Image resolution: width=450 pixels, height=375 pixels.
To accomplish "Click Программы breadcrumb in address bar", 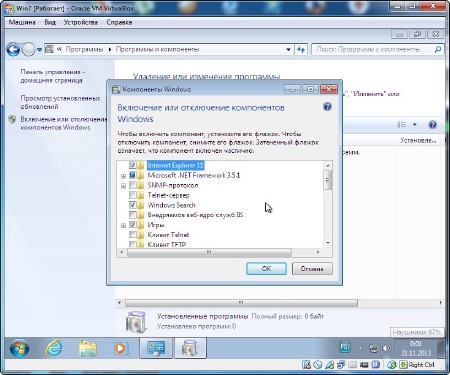I will (x=84, y=49).
